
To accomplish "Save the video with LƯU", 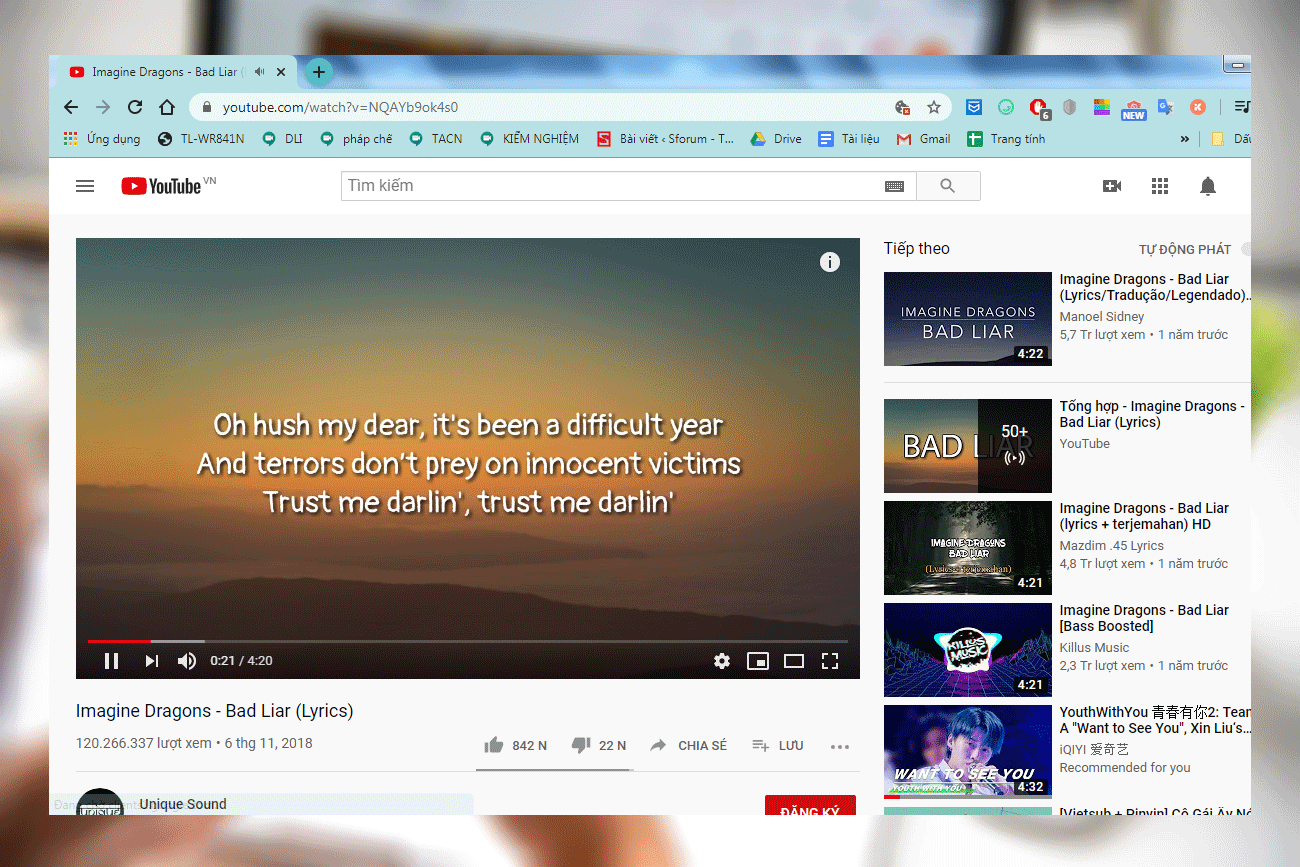I will (778, 746).
